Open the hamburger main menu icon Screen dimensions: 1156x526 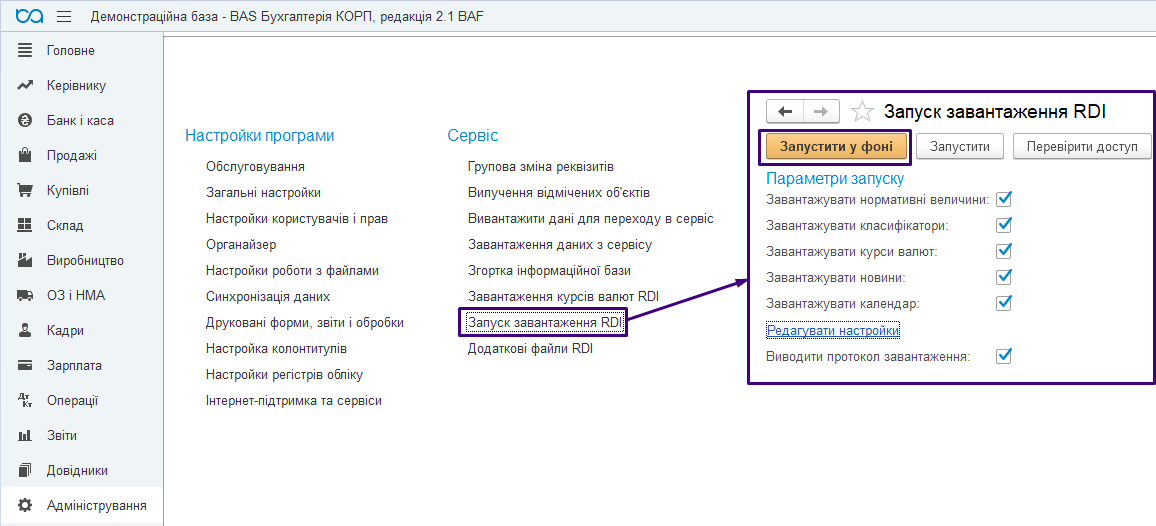[64, 16]
